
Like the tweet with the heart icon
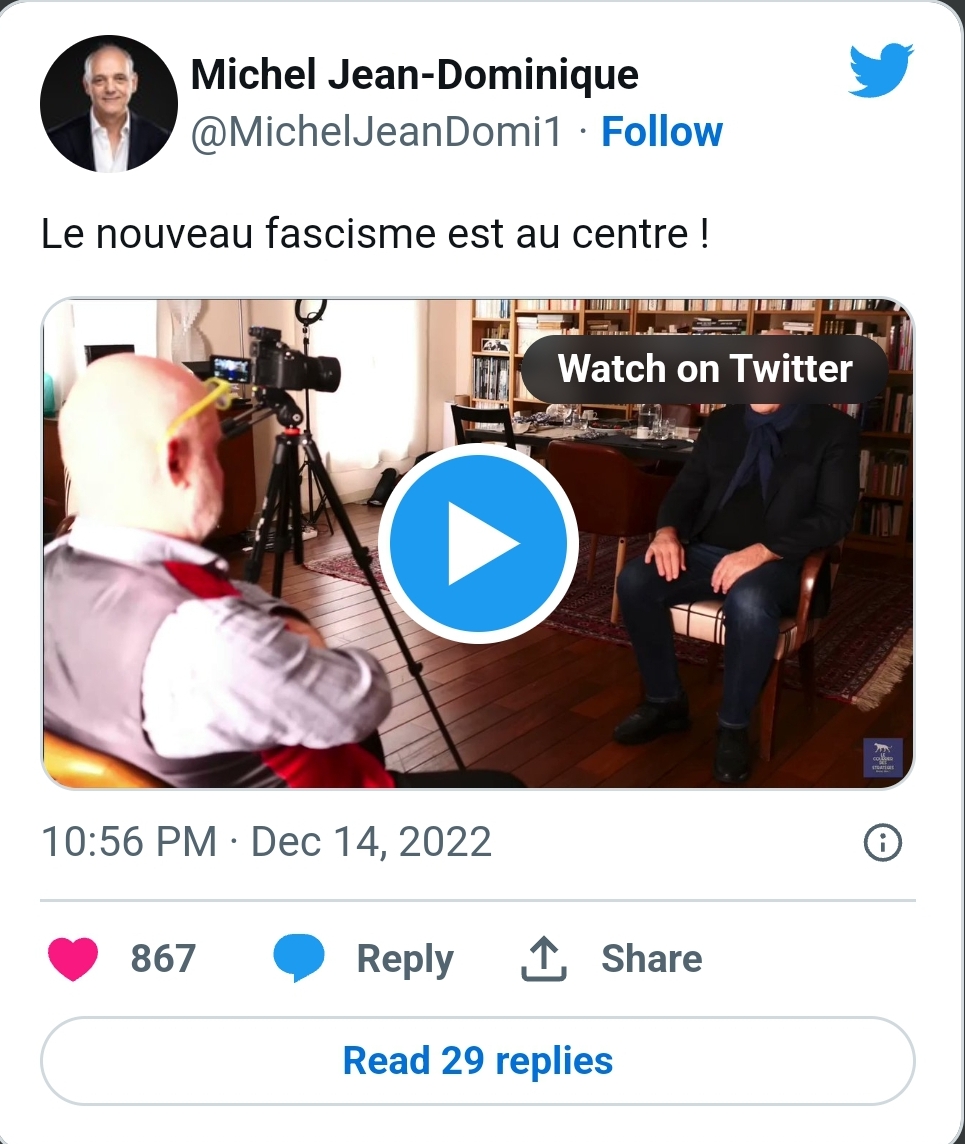click(x=73, y=959)
